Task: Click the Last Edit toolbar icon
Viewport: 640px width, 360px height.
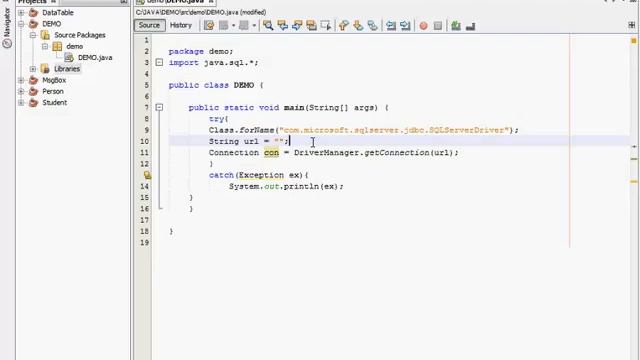Action: [x=209, y=26]
